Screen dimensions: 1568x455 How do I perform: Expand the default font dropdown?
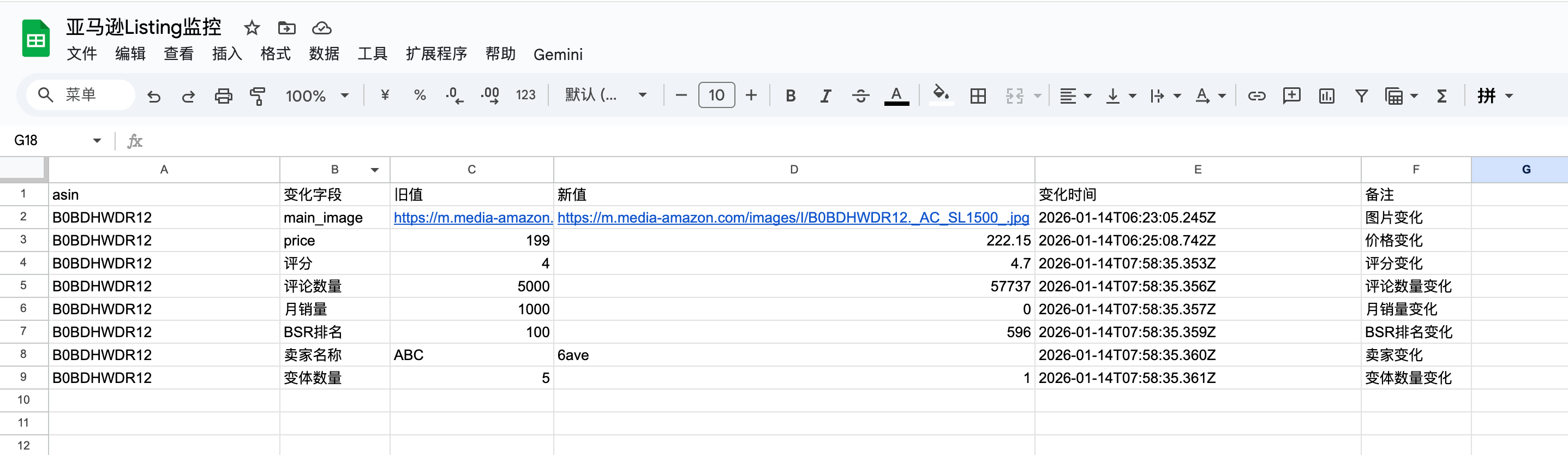605,95
